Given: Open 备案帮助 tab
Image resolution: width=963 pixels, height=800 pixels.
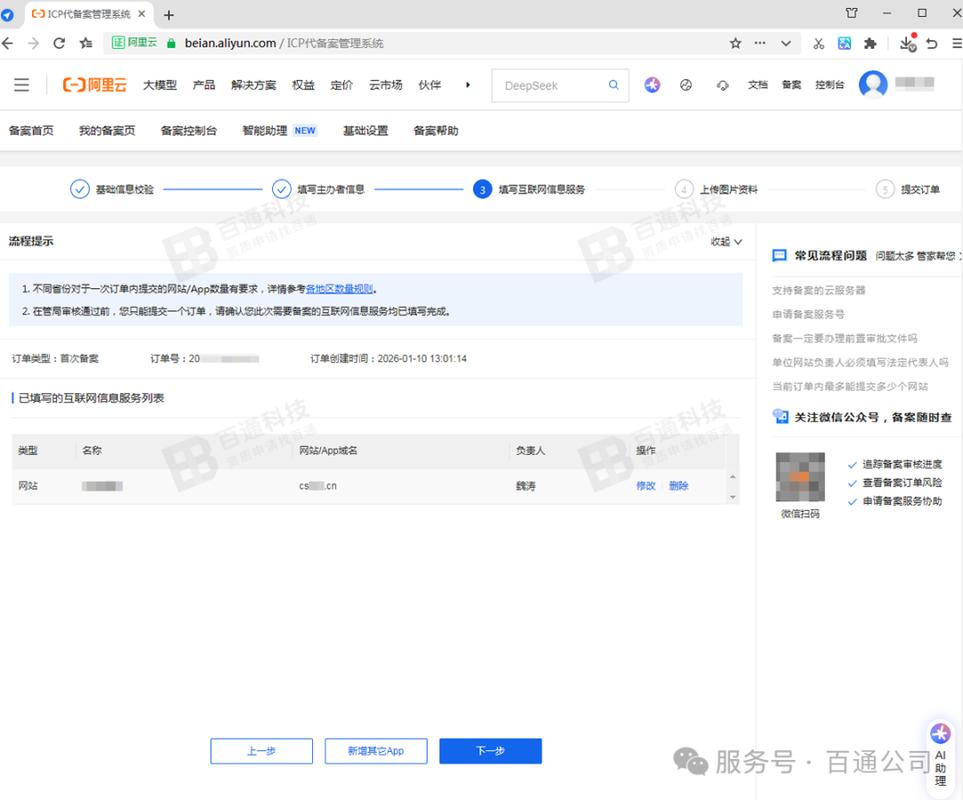Looking at the screenshot, I should [x=436, y=130].
